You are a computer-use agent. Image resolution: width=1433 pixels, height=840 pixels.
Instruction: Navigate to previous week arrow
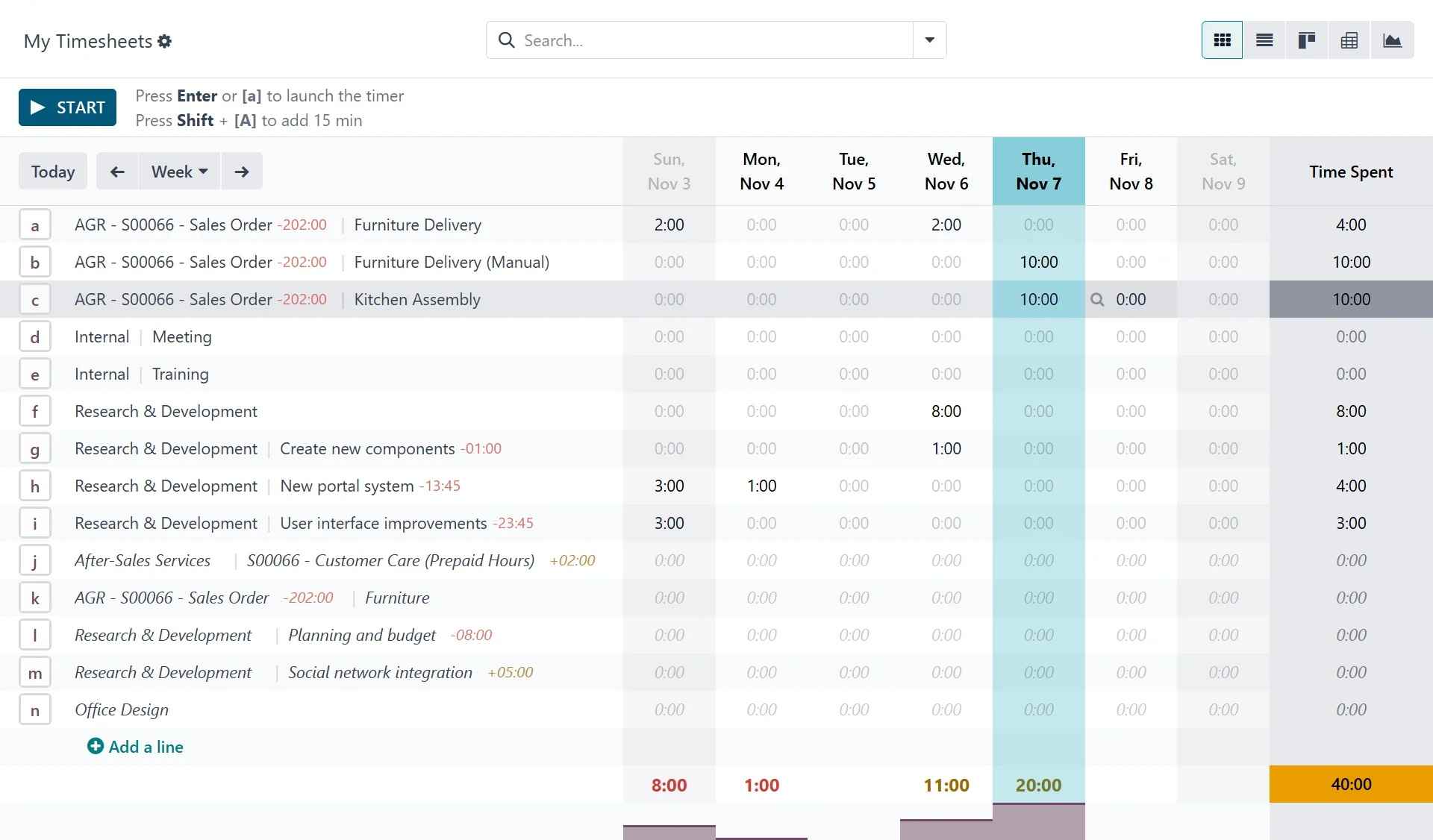tap(116, 171)
